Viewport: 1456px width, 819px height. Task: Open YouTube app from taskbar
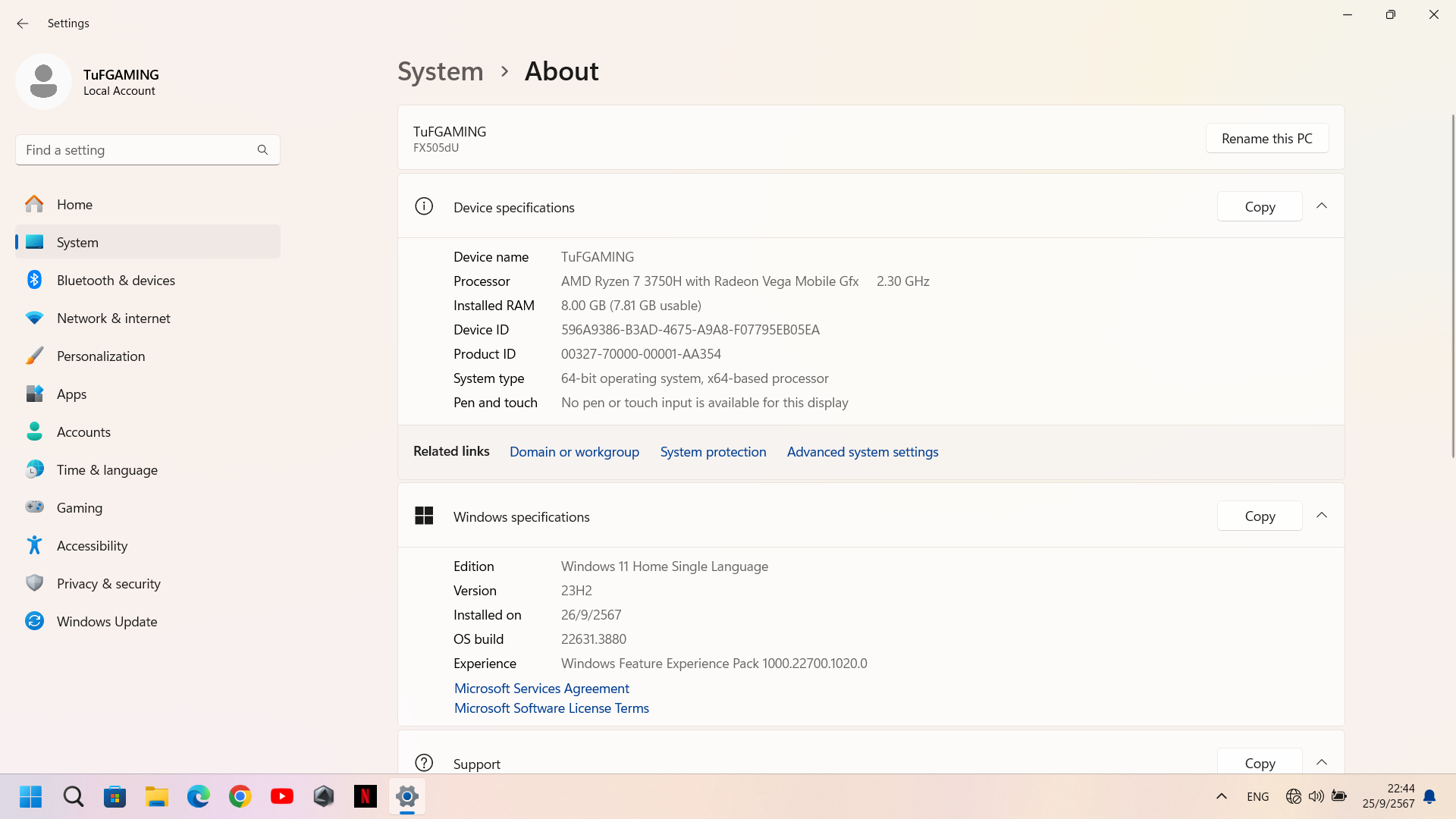(x=282, y=796)
